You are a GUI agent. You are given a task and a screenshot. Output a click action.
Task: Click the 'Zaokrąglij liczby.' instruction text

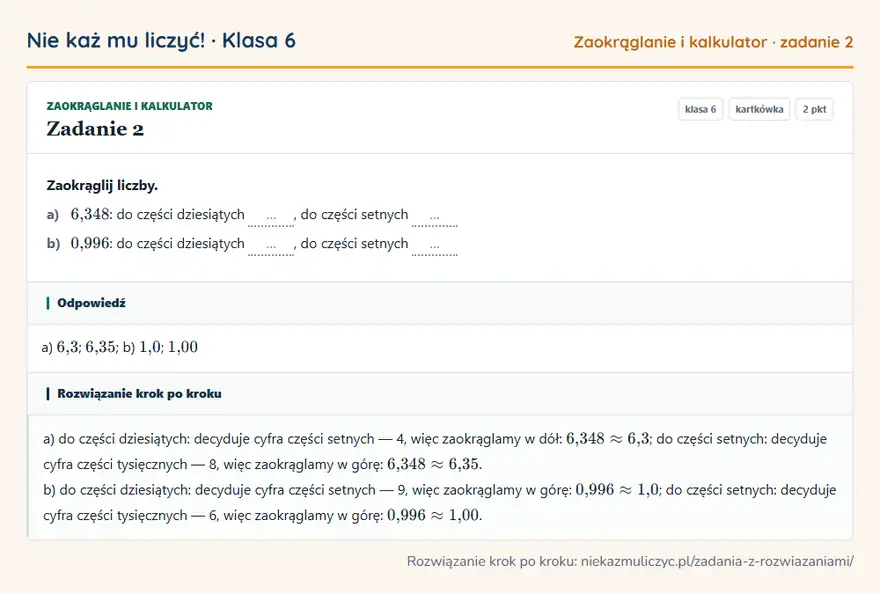pos(102,185)
